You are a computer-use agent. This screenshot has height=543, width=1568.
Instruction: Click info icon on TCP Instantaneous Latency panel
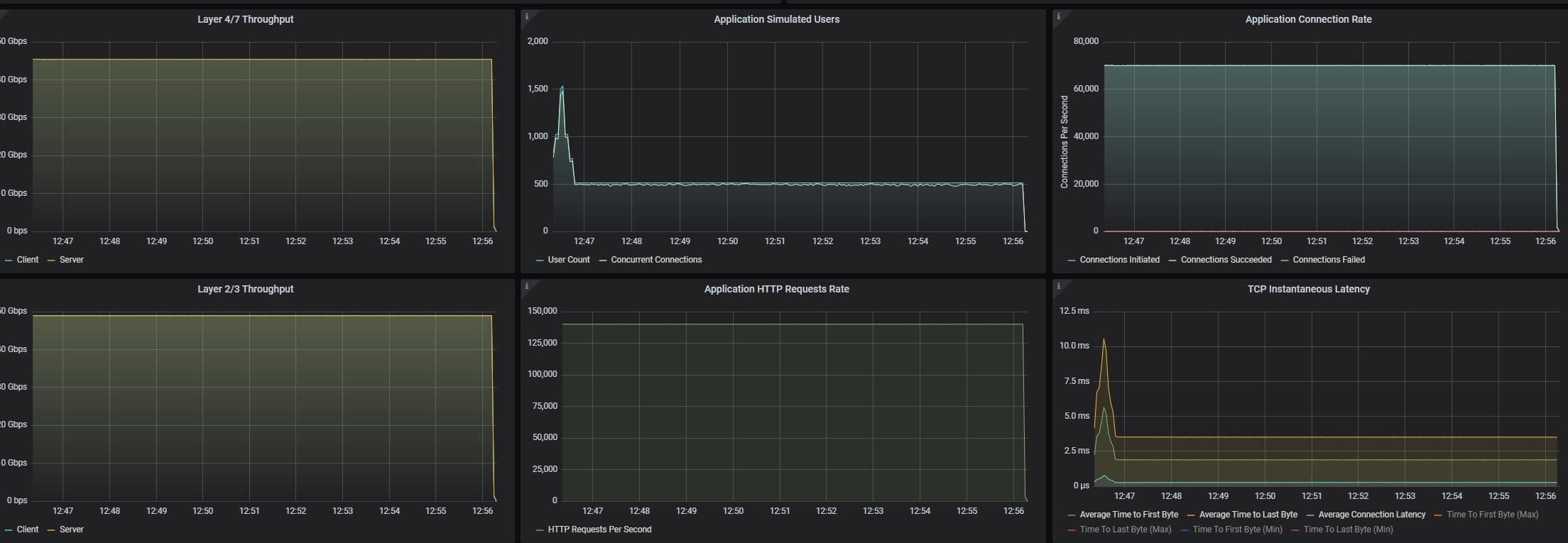coord(1058,286)
